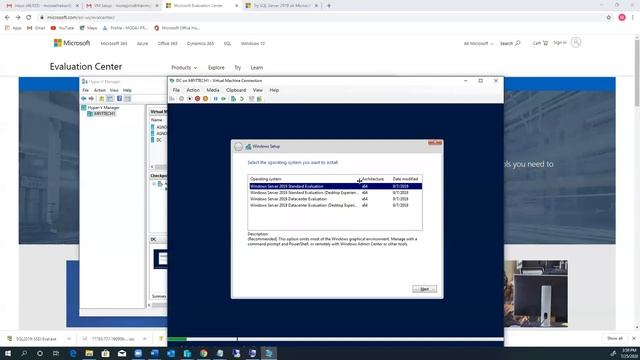Viewport: 640px width, 360px height.
Task: Open File menu in Virtual Machine Connection
Action: click(176, 90)
